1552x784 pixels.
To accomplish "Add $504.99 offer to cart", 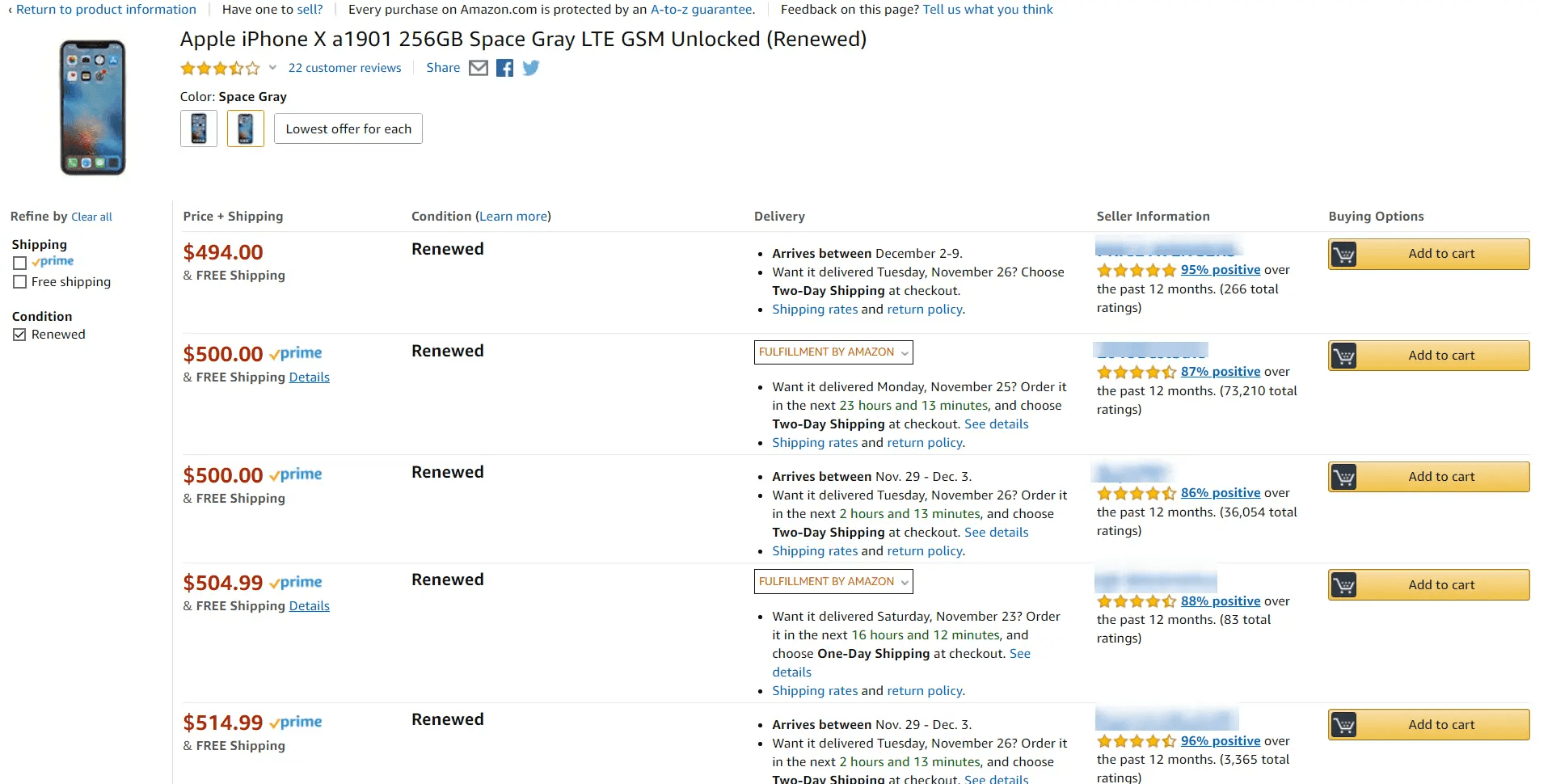I will coord(1429,585).
